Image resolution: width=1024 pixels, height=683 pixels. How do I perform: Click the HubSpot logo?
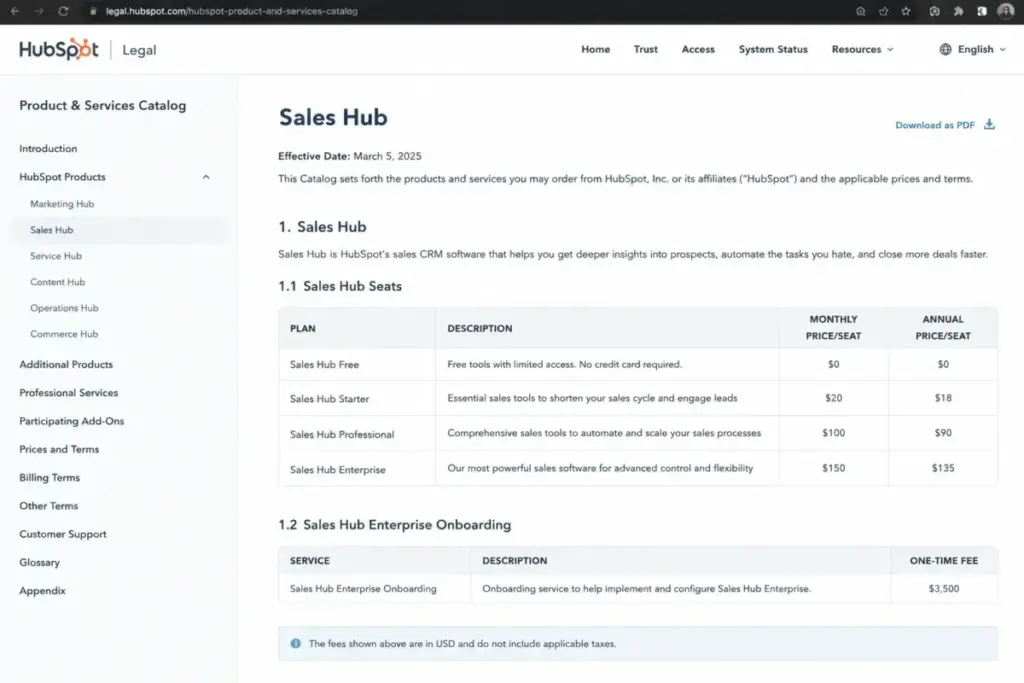click(59, 49)
